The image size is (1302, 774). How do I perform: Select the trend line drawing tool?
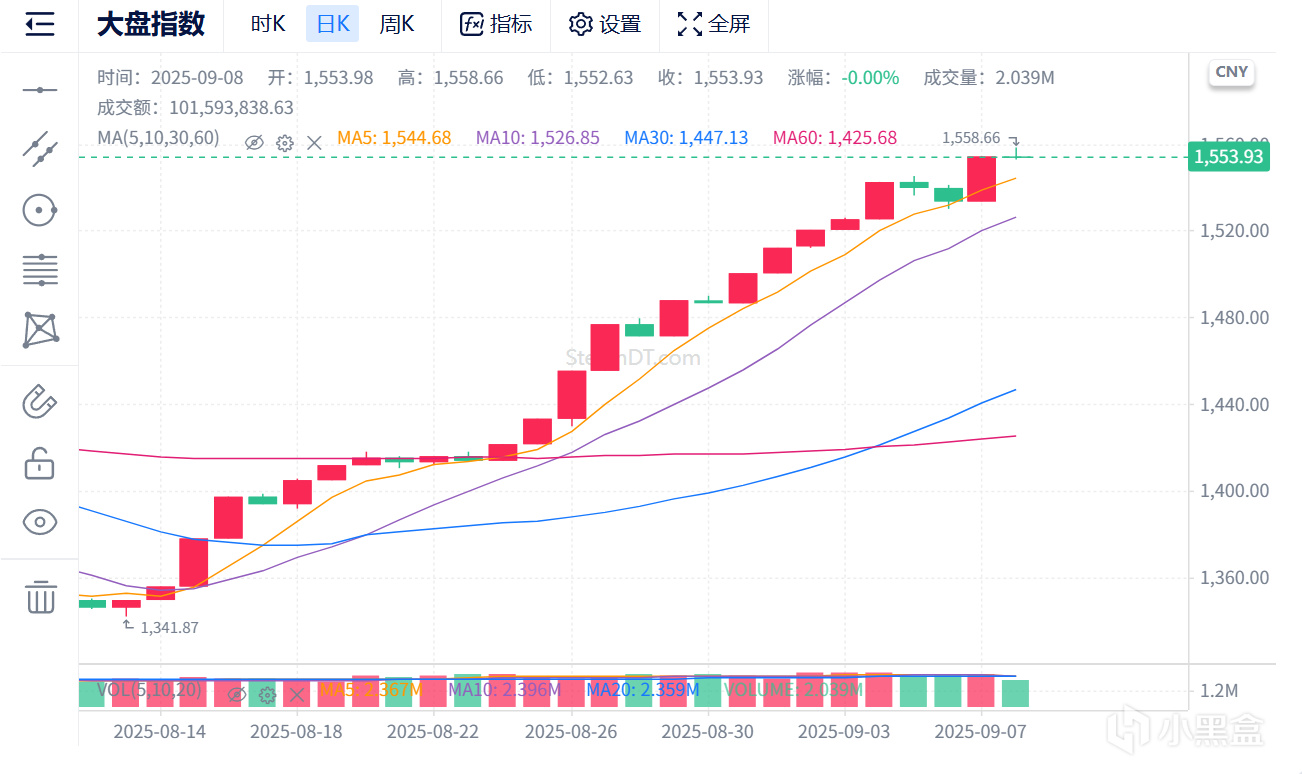pyautogui.click(x=40, y=148)
